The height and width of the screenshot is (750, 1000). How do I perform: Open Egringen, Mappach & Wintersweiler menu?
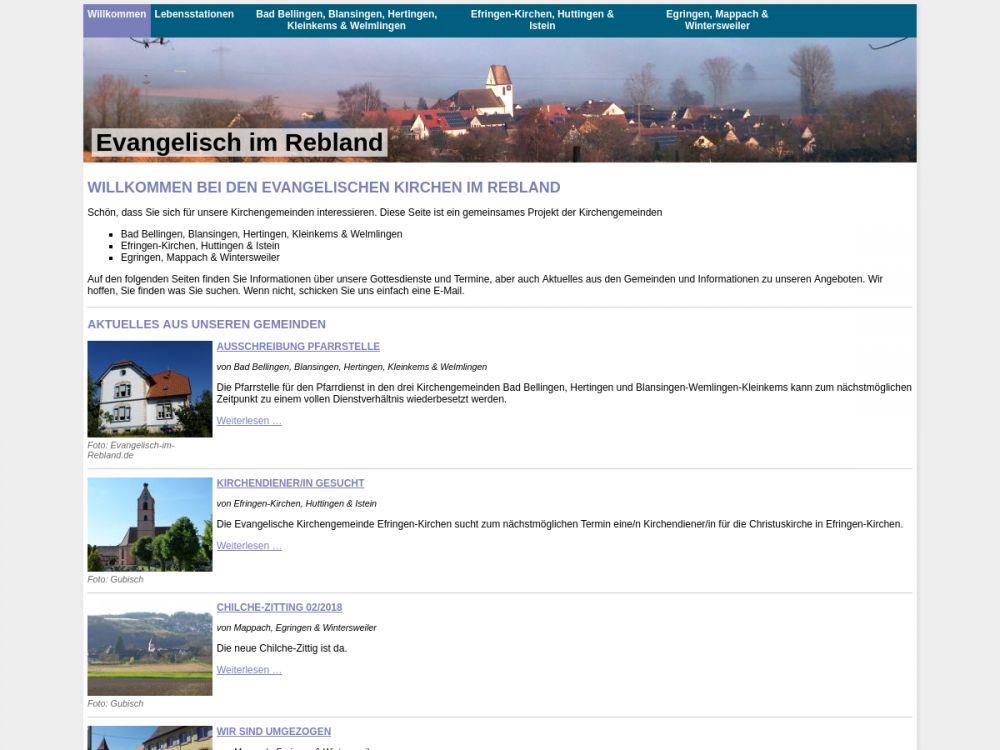717,20
